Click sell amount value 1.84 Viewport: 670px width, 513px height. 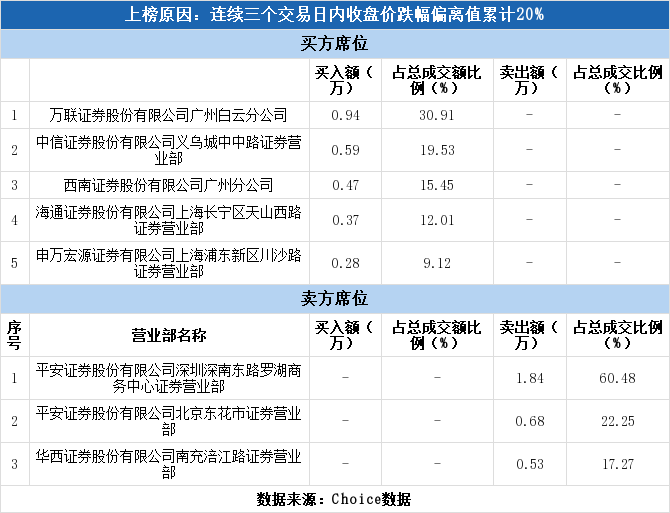pos(530,378)
